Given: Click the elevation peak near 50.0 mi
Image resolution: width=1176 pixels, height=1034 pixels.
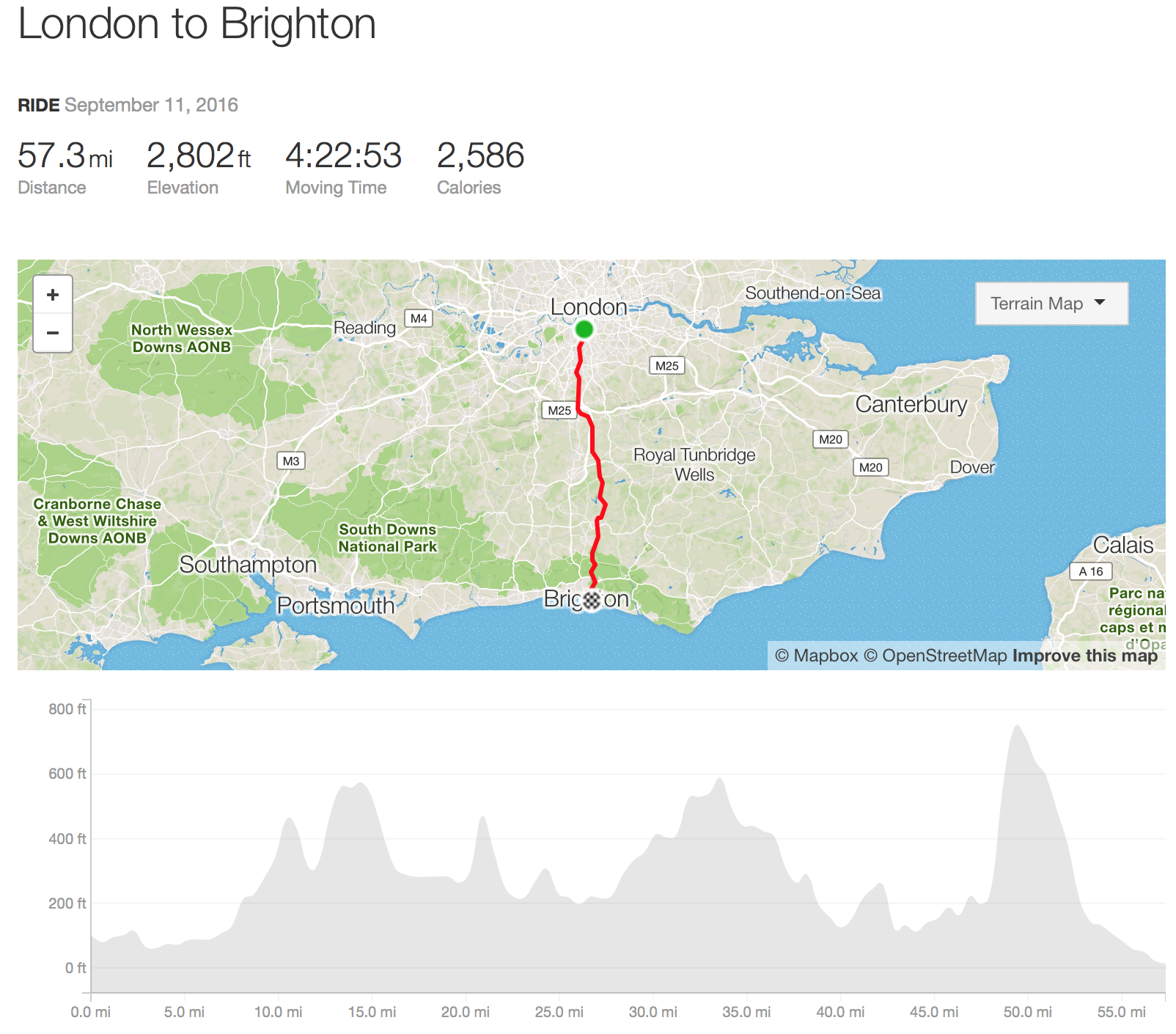Looking at the screenshot, I should 1017,727.
